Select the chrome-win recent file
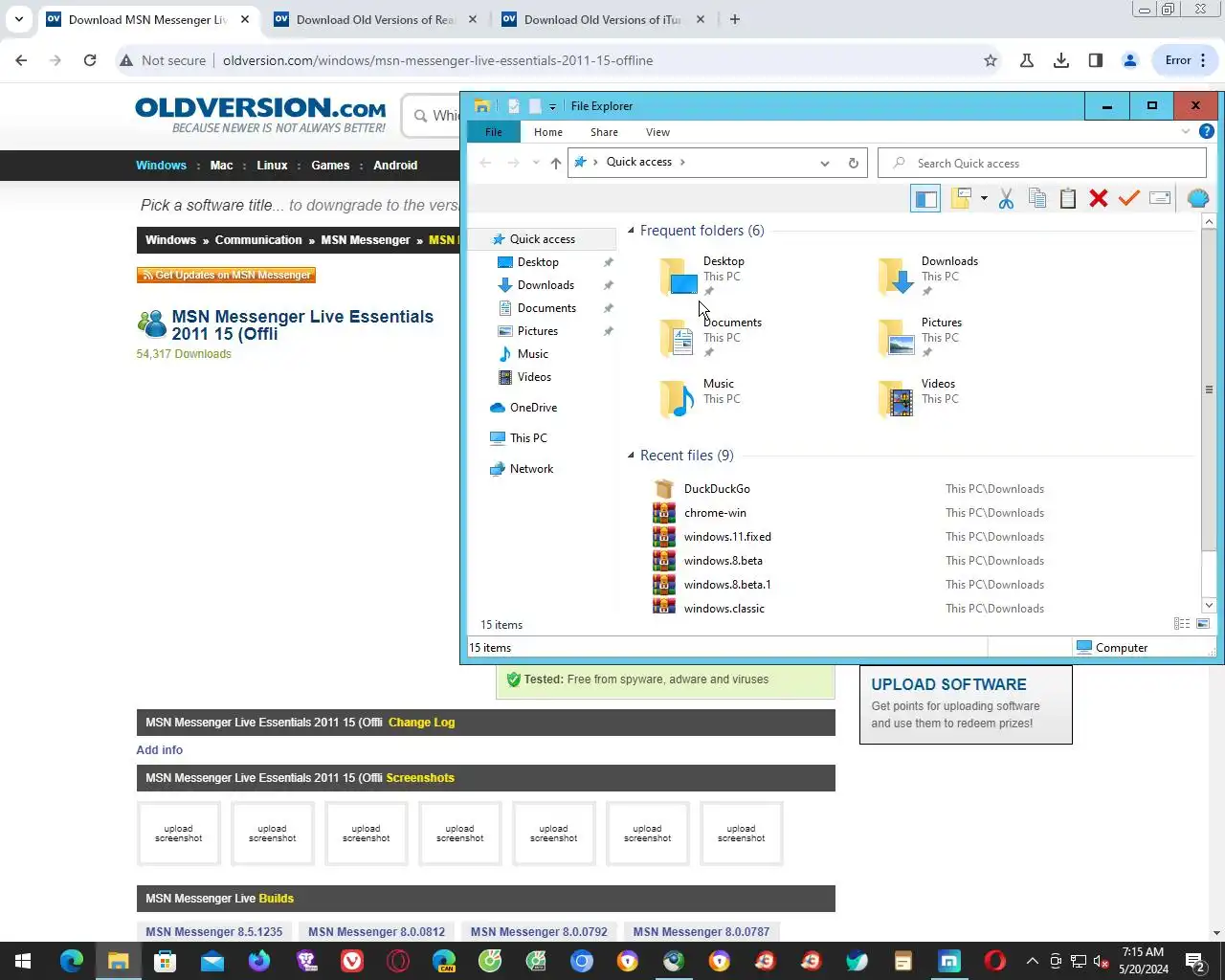The image size is (1225, 980). (715, 513)
